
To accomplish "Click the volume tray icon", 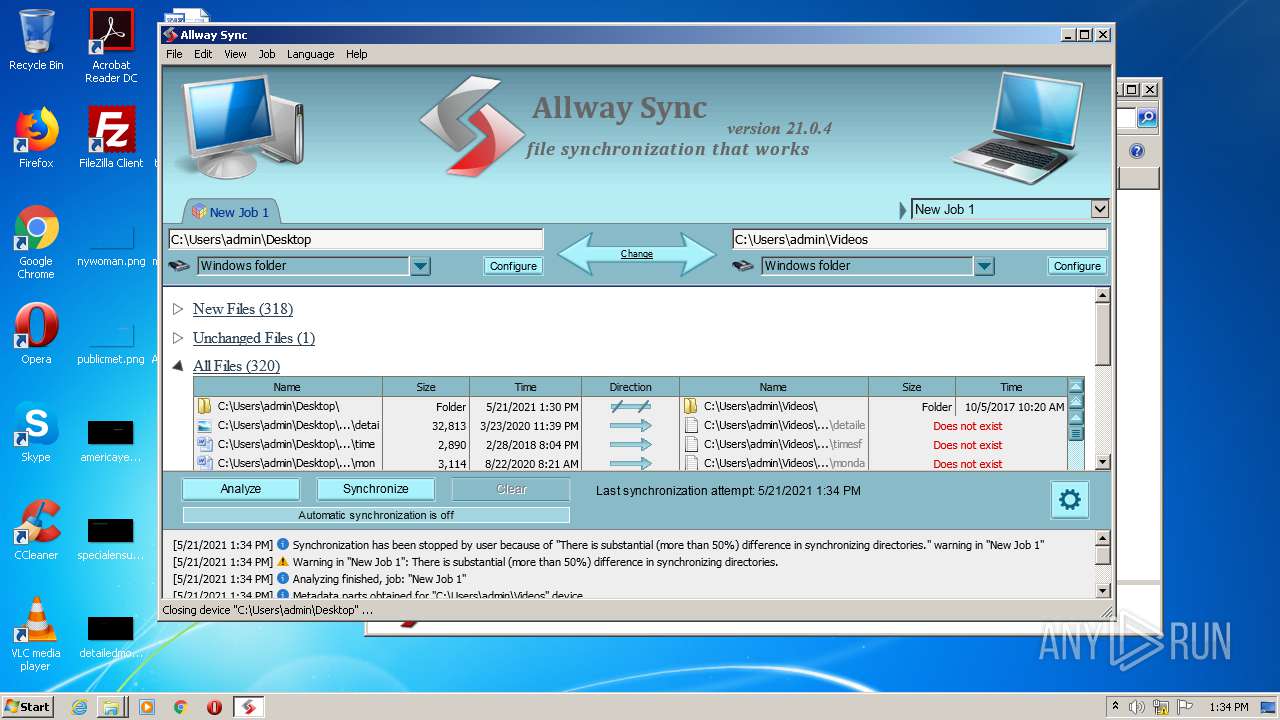I will click(x=1136, y=707).
